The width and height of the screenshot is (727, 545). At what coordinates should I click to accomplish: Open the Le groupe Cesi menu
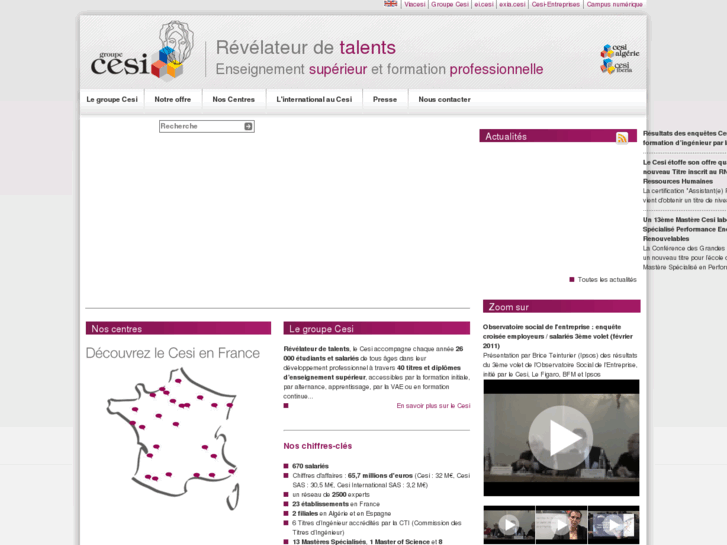tap(112, 99)
